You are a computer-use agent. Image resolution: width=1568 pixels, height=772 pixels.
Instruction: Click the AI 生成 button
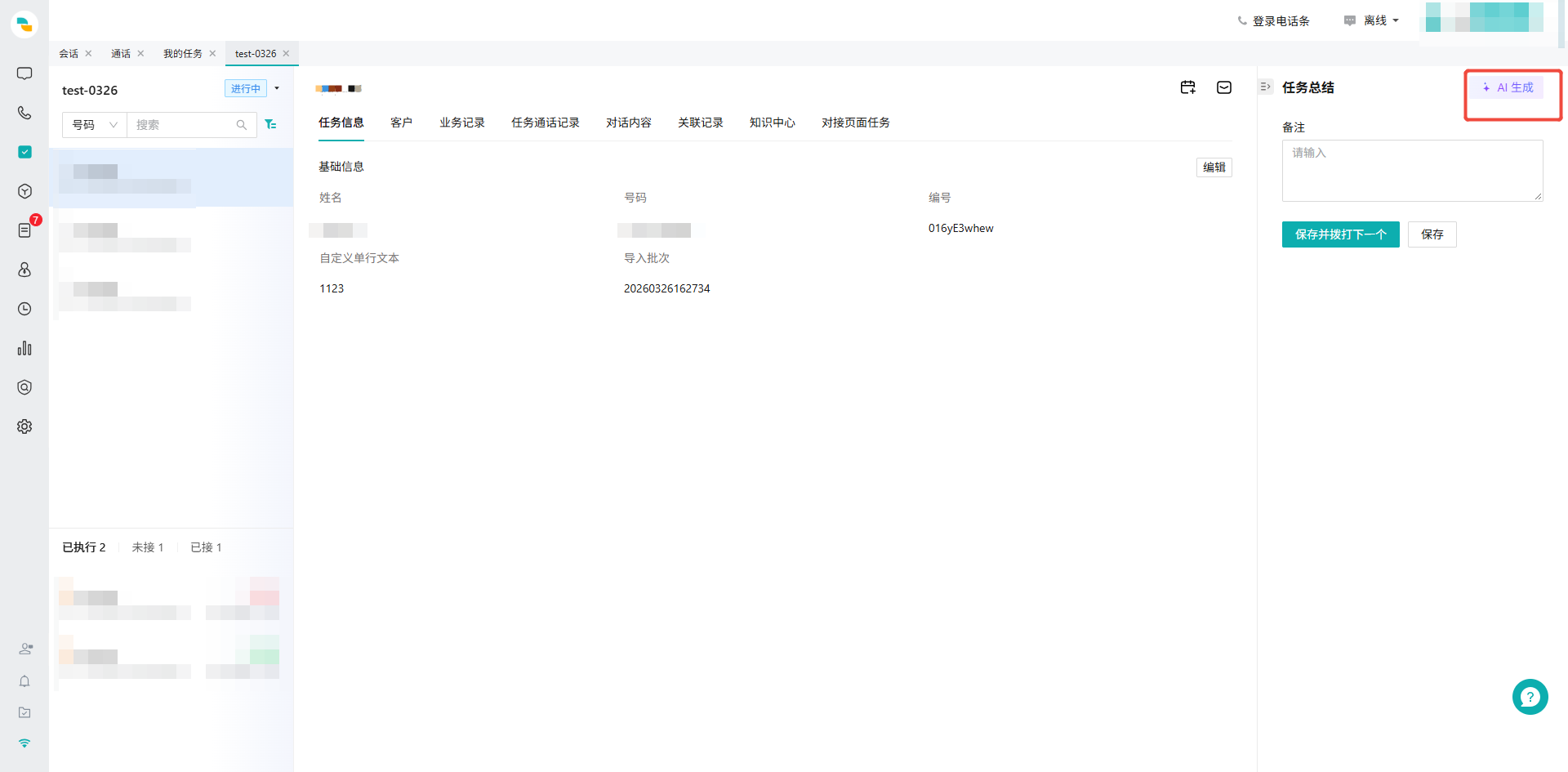(x=1508, y=87)
